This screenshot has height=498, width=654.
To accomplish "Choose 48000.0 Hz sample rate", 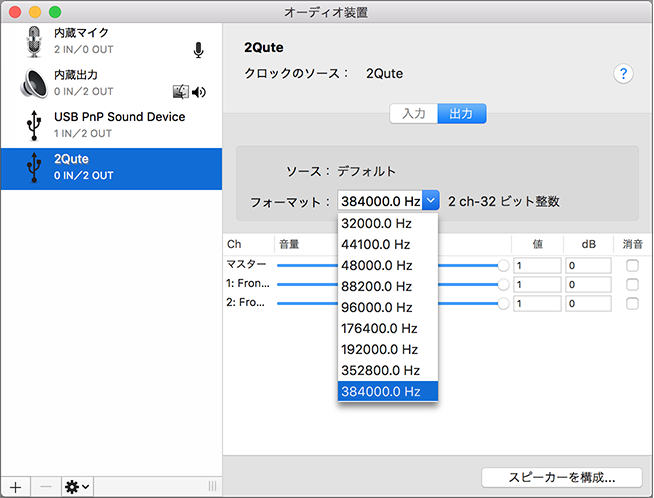I will point(388,266).
